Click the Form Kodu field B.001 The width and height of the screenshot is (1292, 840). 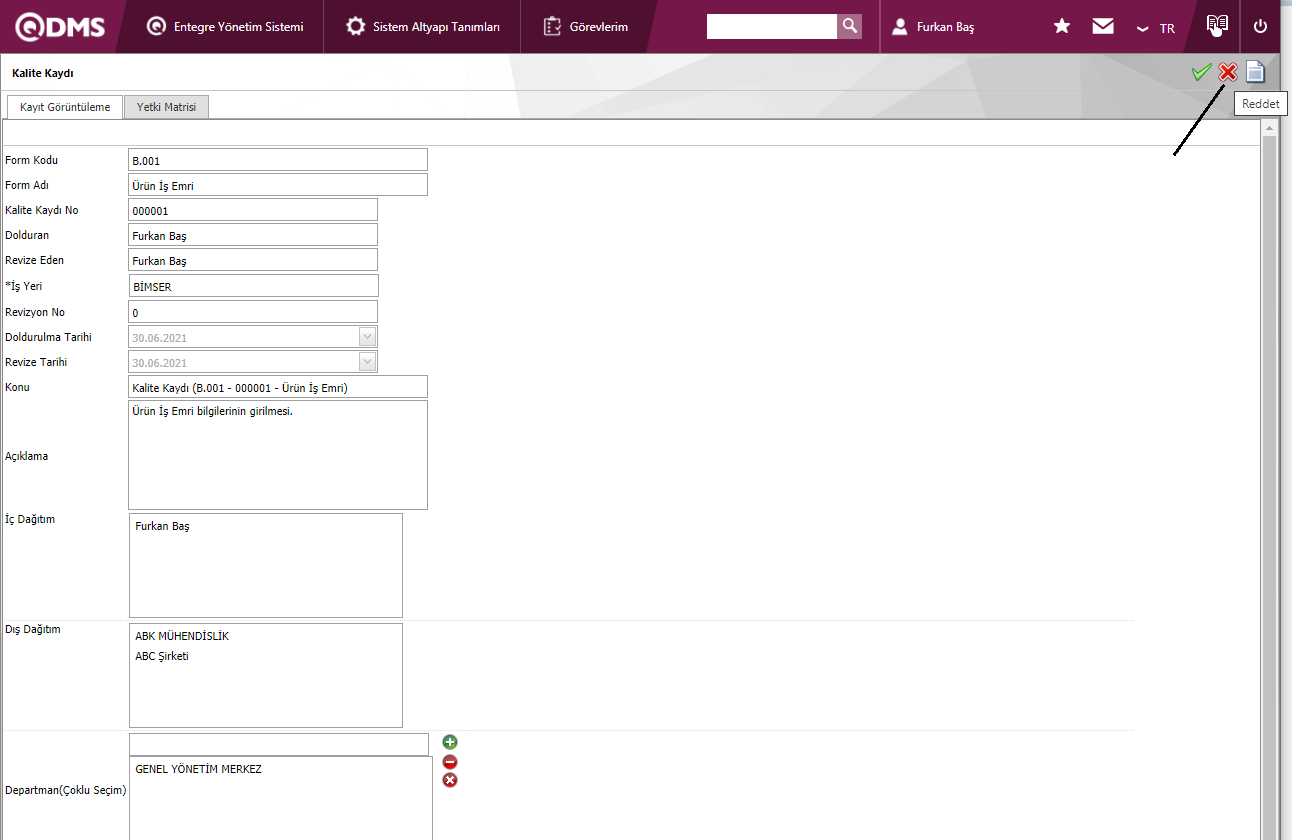(x=278, y=160)
